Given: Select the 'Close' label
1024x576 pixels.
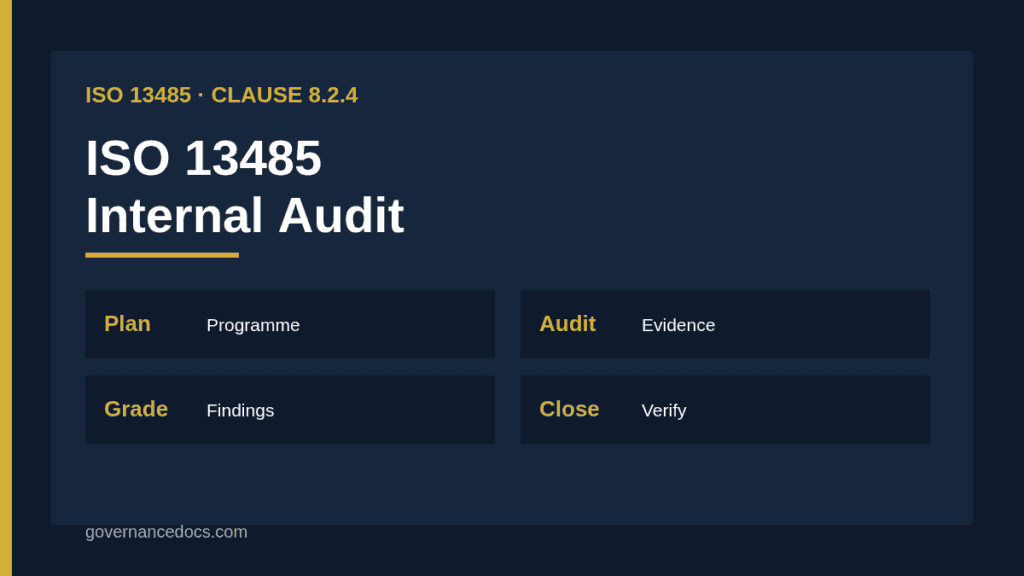Looking at the screenshot, I should 569,409.
